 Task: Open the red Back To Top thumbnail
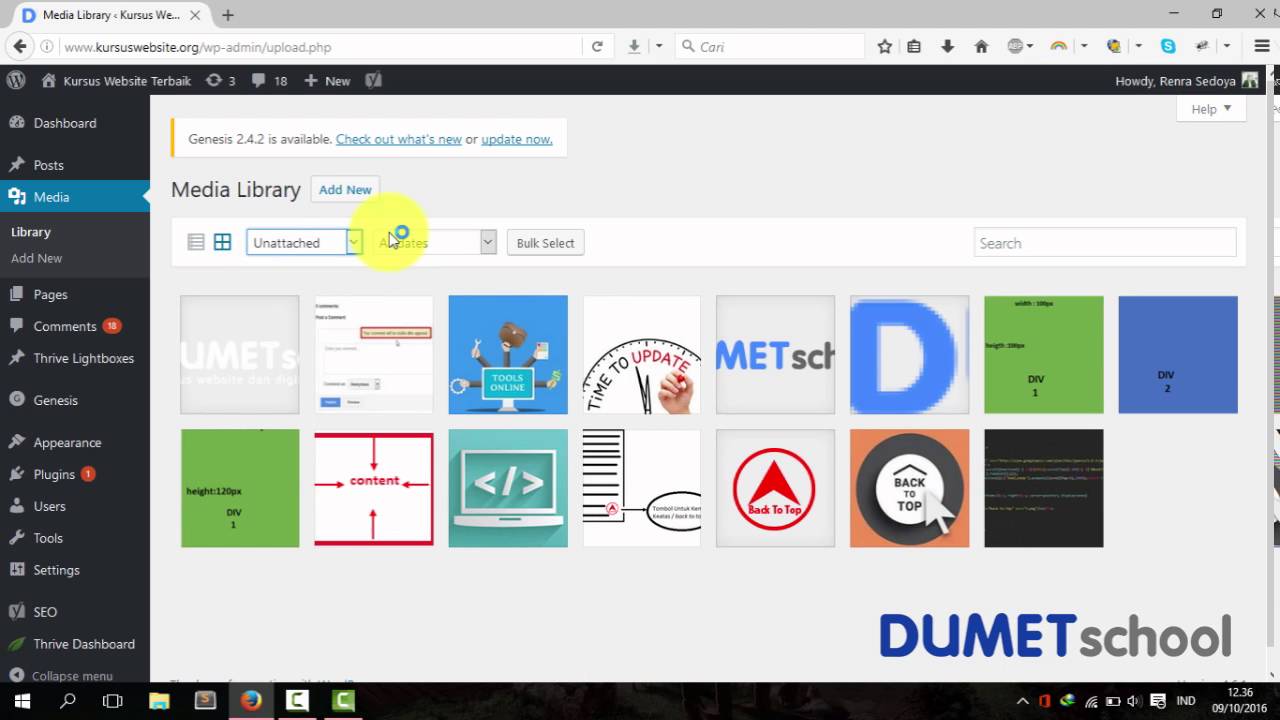coord(776,488)
